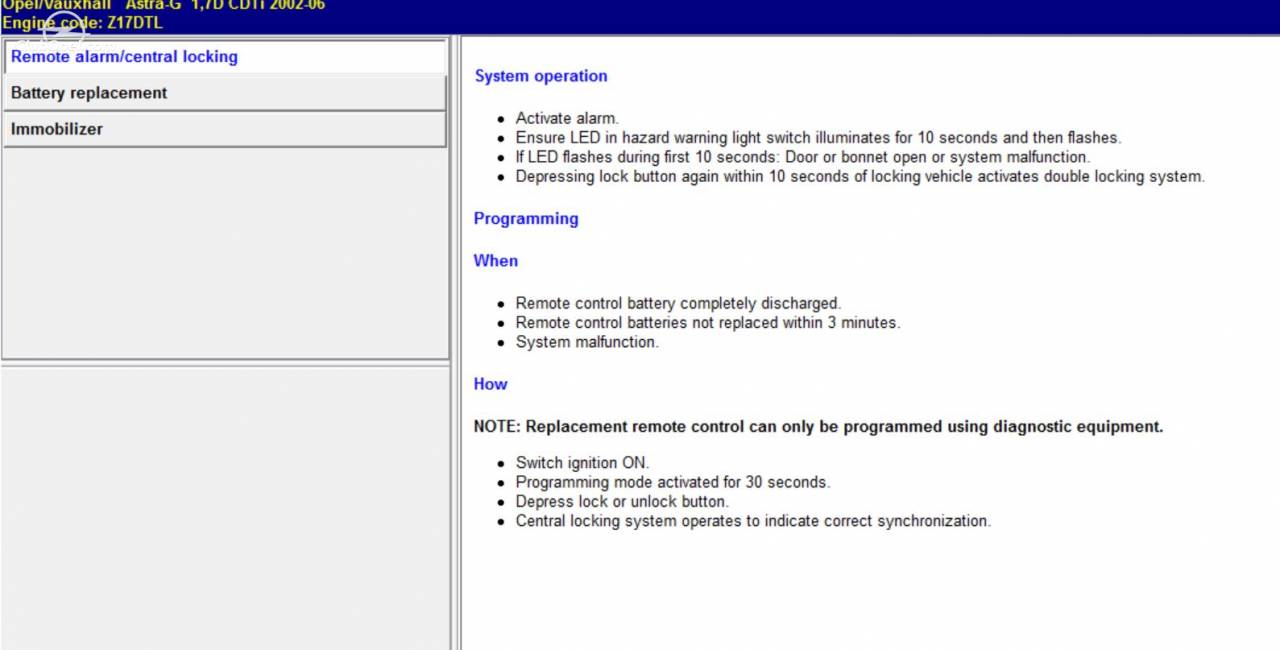Open the Battery replacement section
The width and height of the screenshot is (1280, 650).
(x=224, y=93)
